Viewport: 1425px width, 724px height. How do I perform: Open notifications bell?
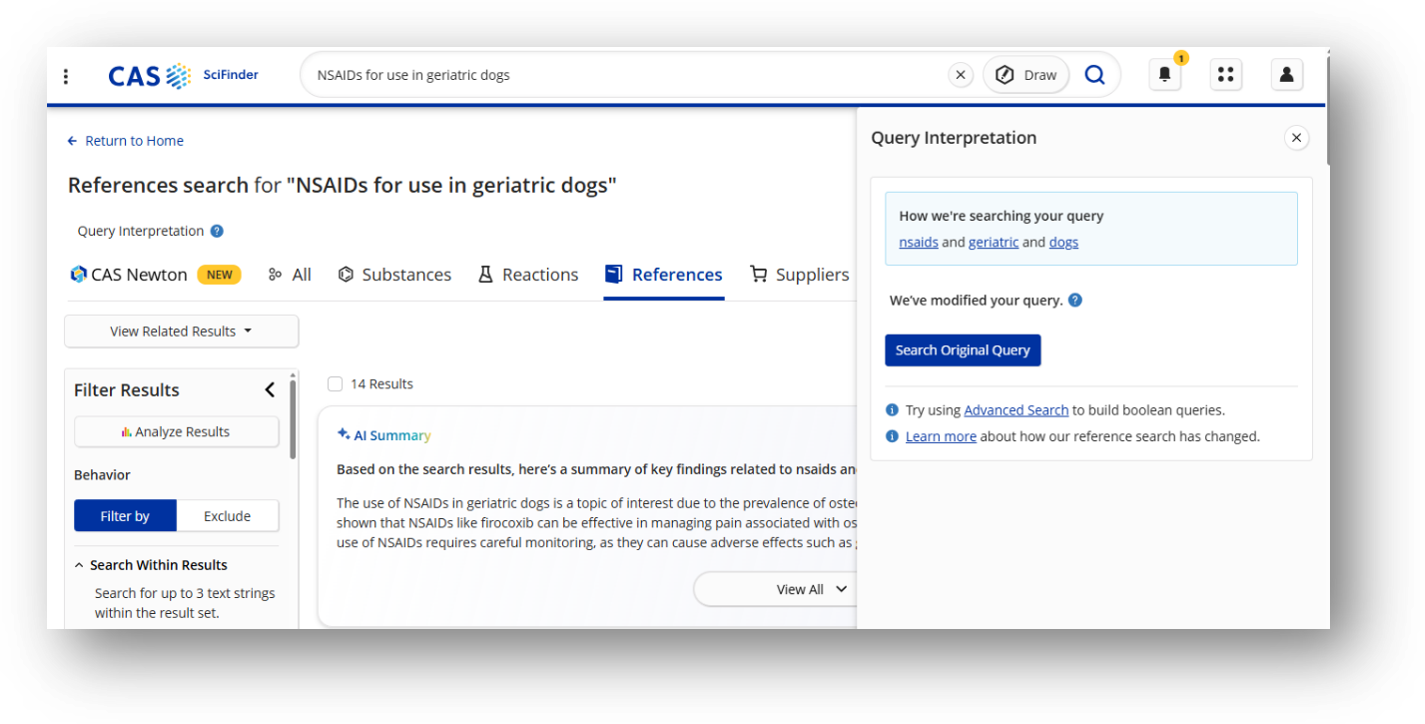pos(1165,75)
